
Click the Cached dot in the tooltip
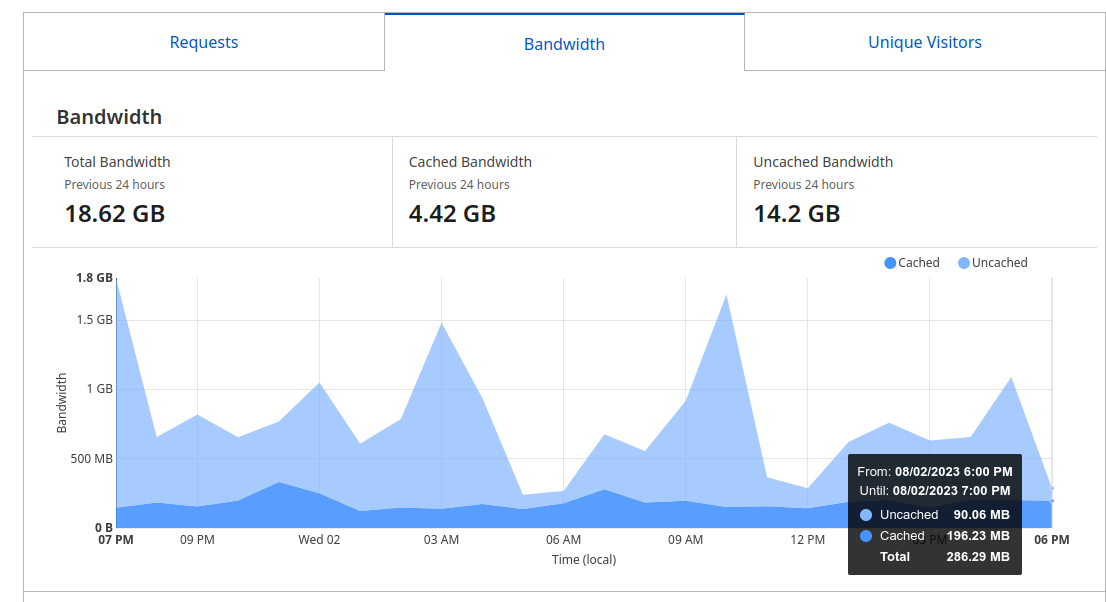point(866,536)
